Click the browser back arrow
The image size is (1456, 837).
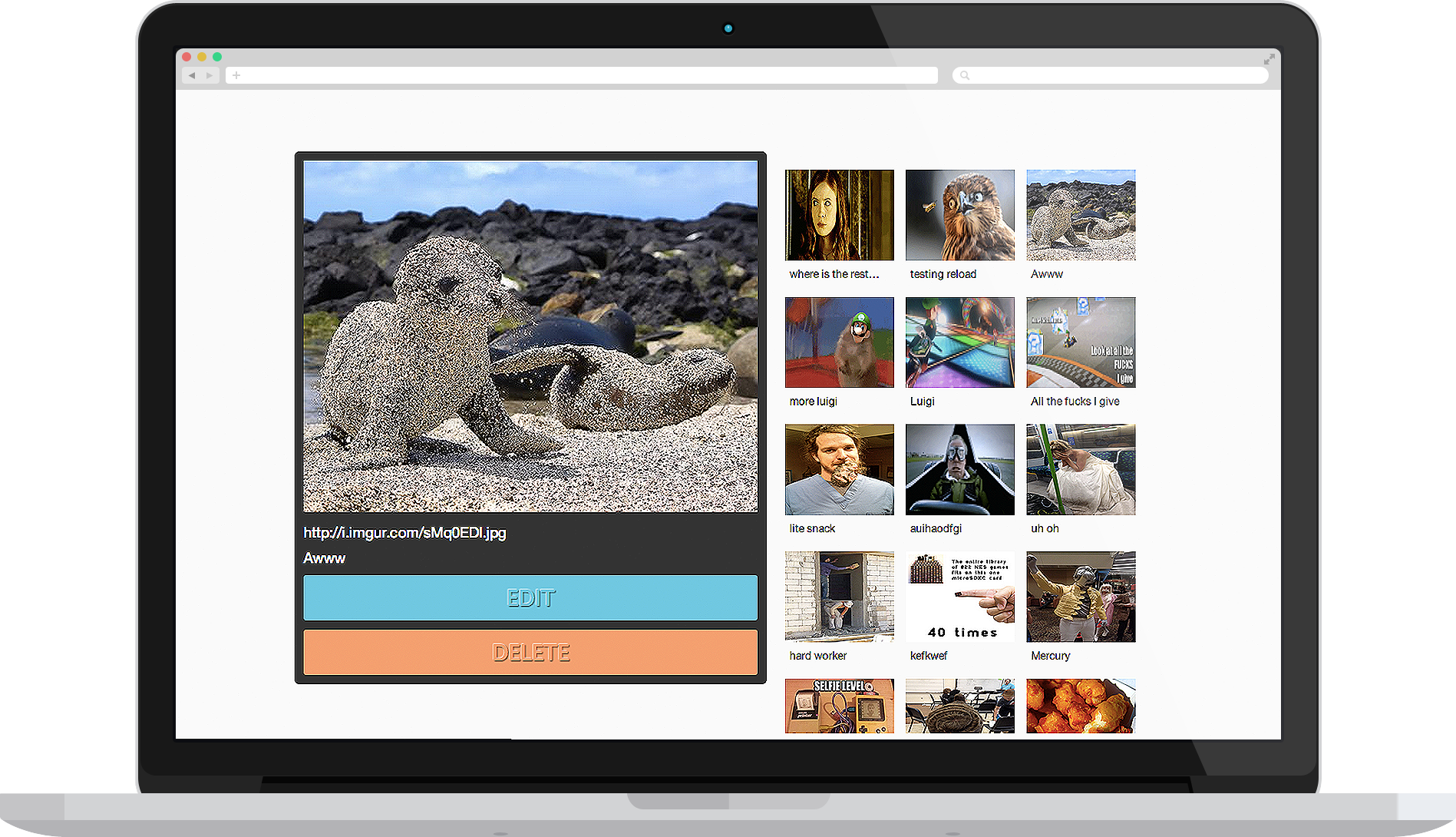click(192, 75)
